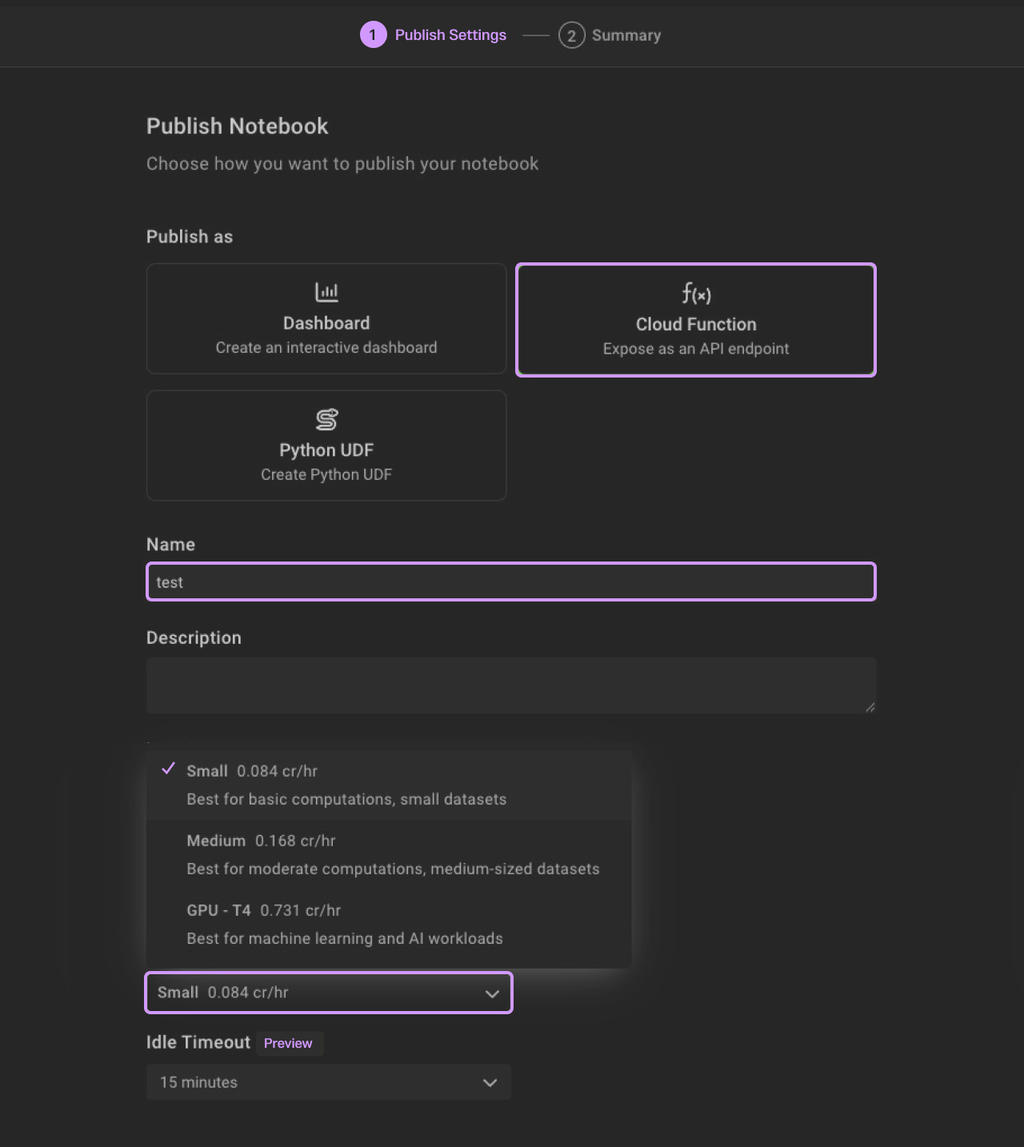Click the Python UDF snake icon
Viewport: 1024px width, 1147px height.
tap(326, 419)
